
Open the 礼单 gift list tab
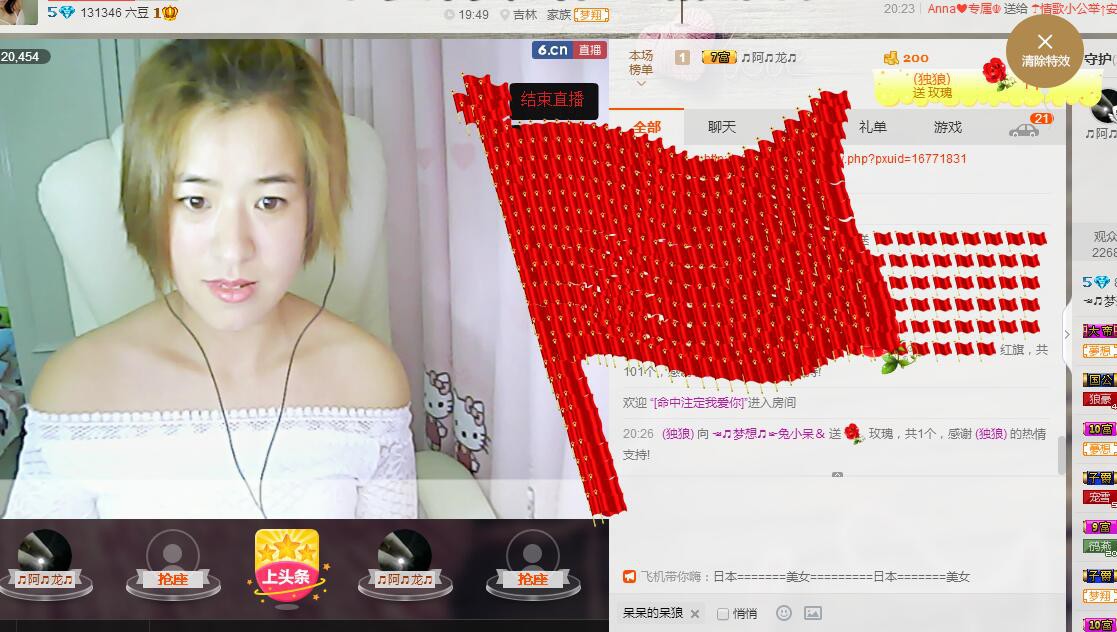873,128
